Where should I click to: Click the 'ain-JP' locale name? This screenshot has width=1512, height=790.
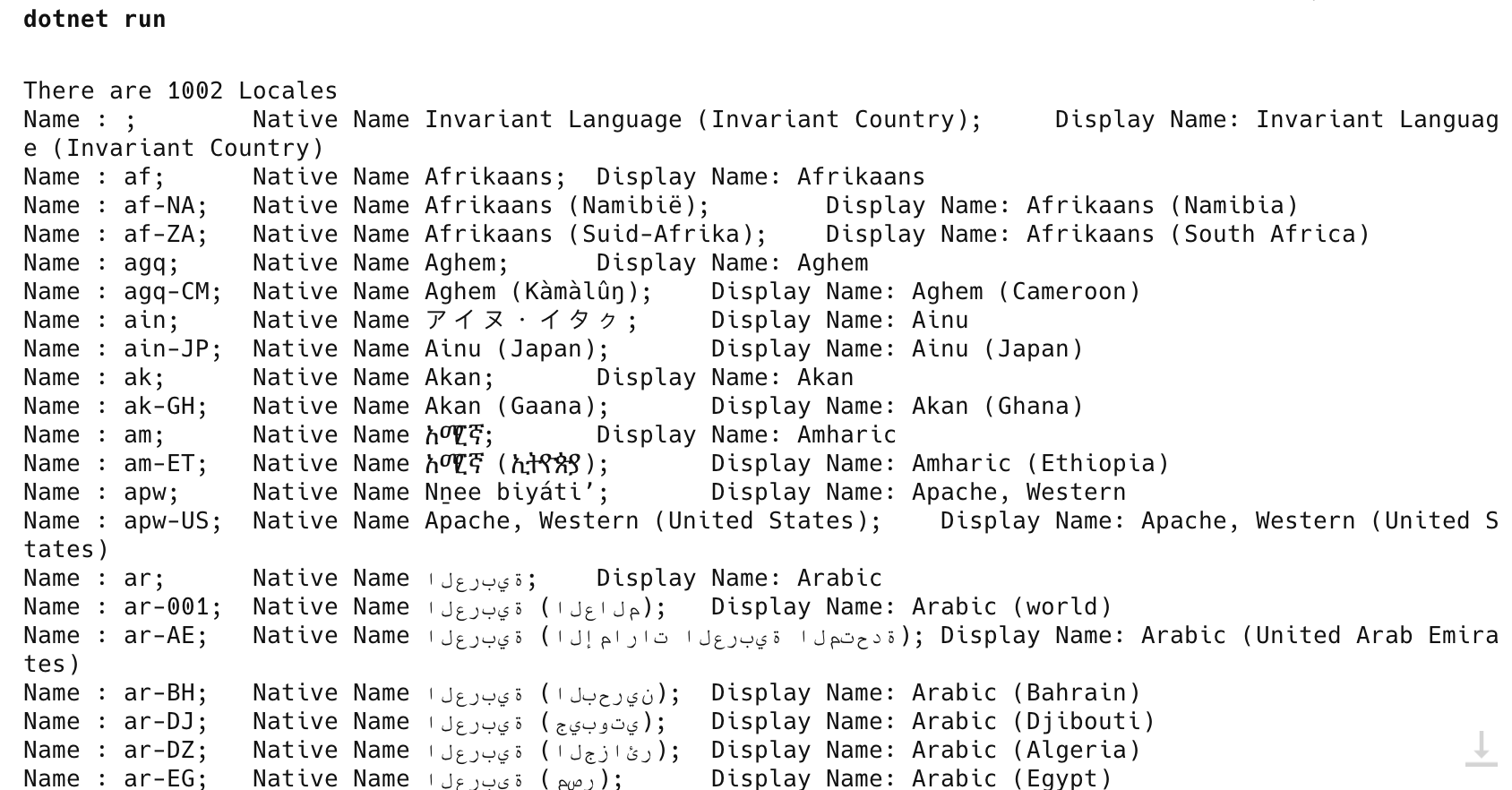tap(169, 348)
